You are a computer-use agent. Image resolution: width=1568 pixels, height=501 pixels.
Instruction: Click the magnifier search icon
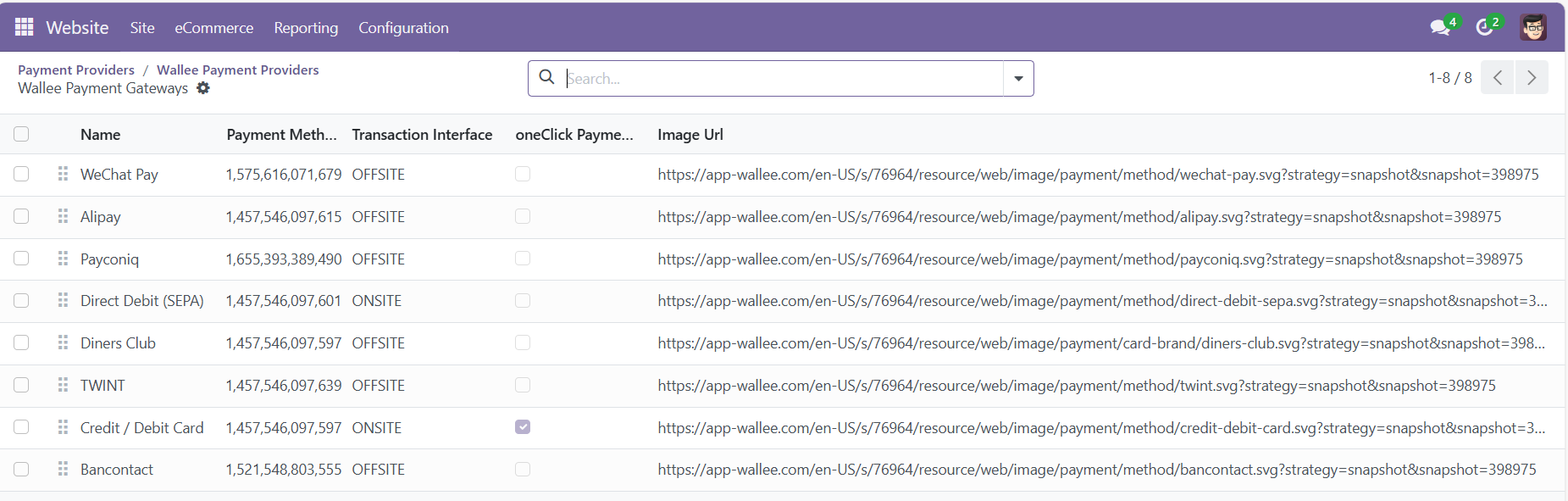[x=547, y=78]
